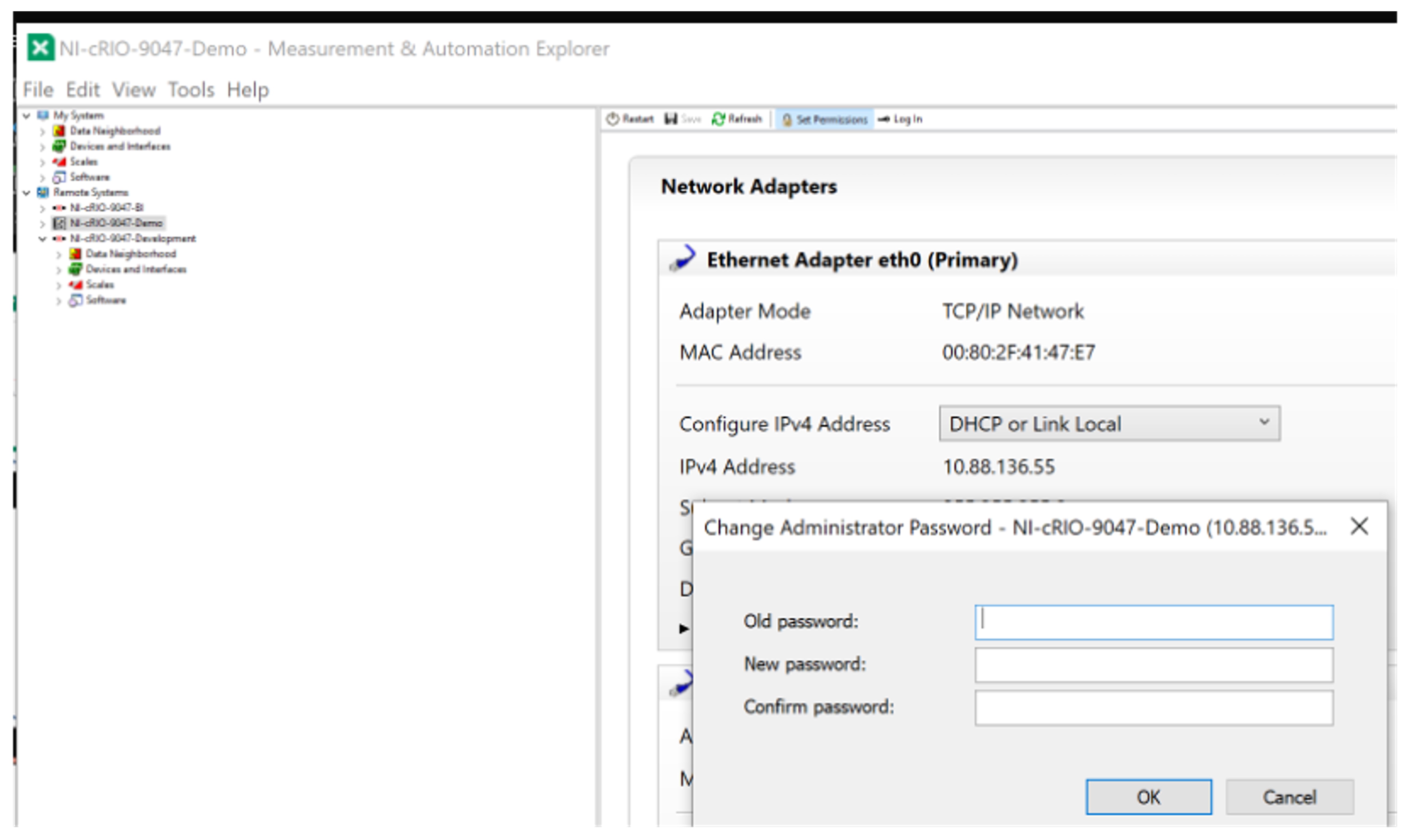Open the Tools menu
1410x840 pixels.
(x=191, y=90)
